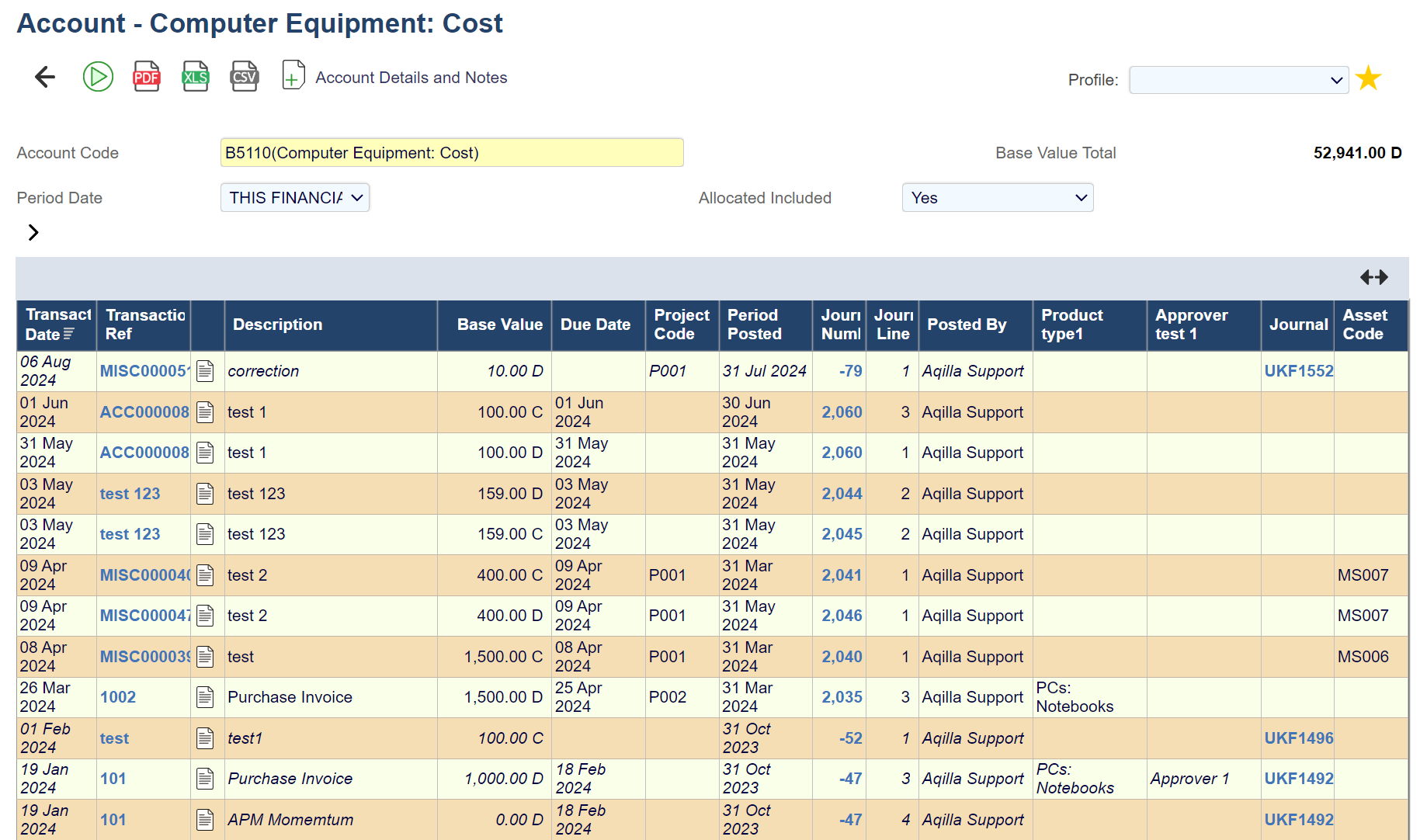
Task: Run the report with green play icon
Action: point(98,77)
